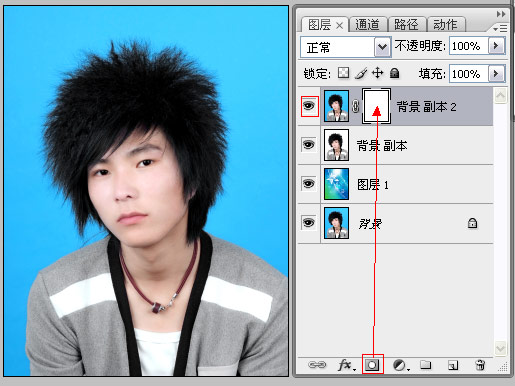The width and height of the screenshot is (515, 386).
Task: Create a new group folder
Action: [x=425, y=365]
